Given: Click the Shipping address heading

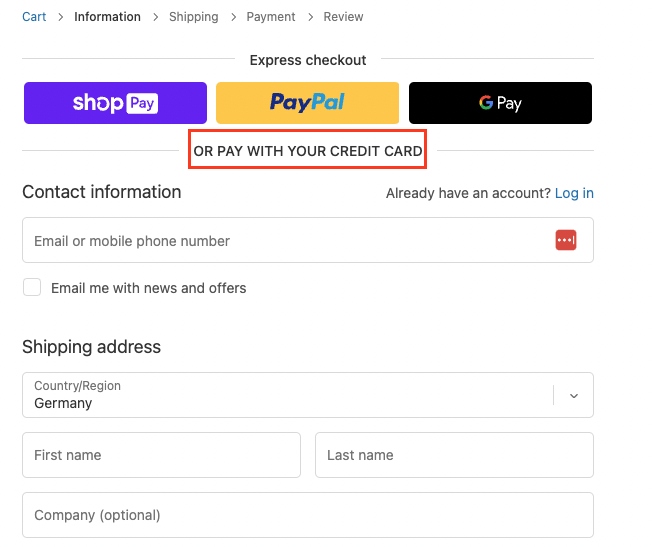Looking at the screenshot, I should click(91, 348).
